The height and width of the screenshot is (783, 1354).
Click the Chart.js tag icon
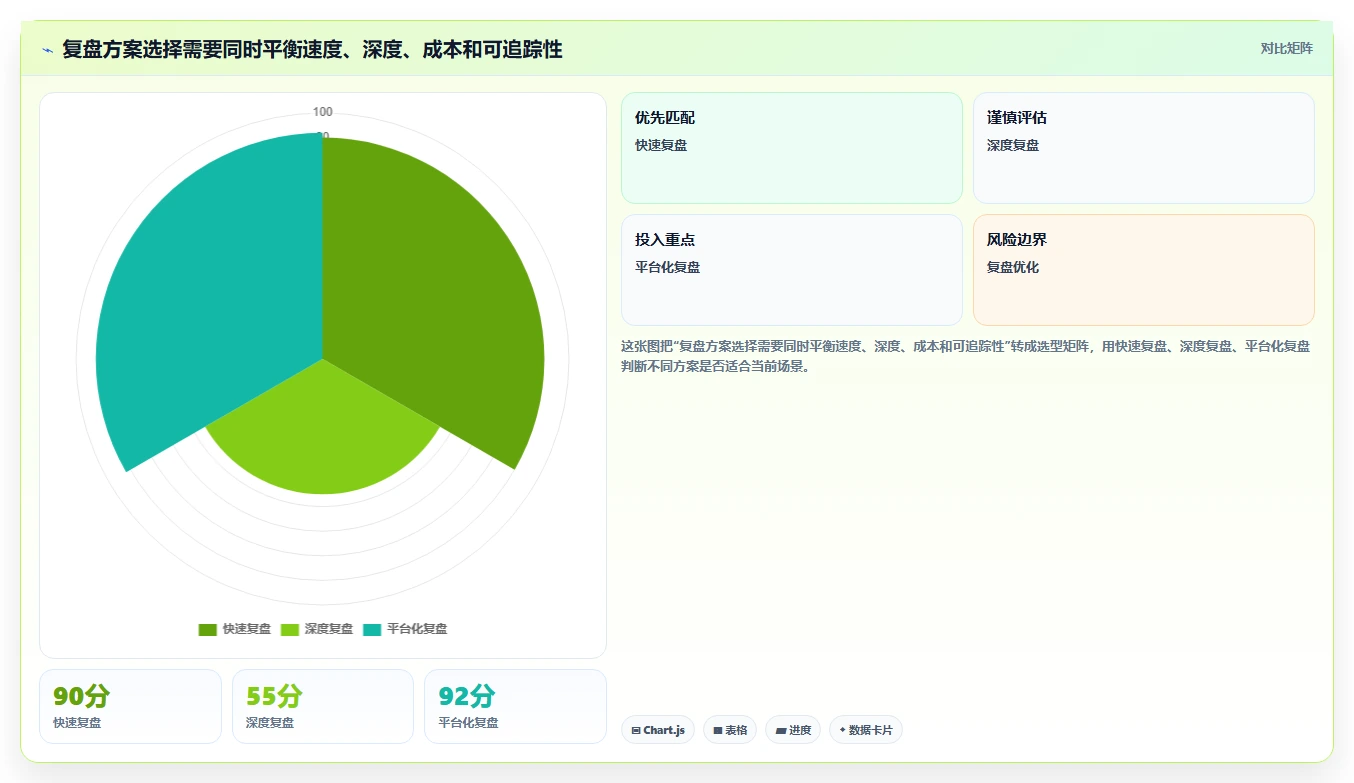coord(636,731)
